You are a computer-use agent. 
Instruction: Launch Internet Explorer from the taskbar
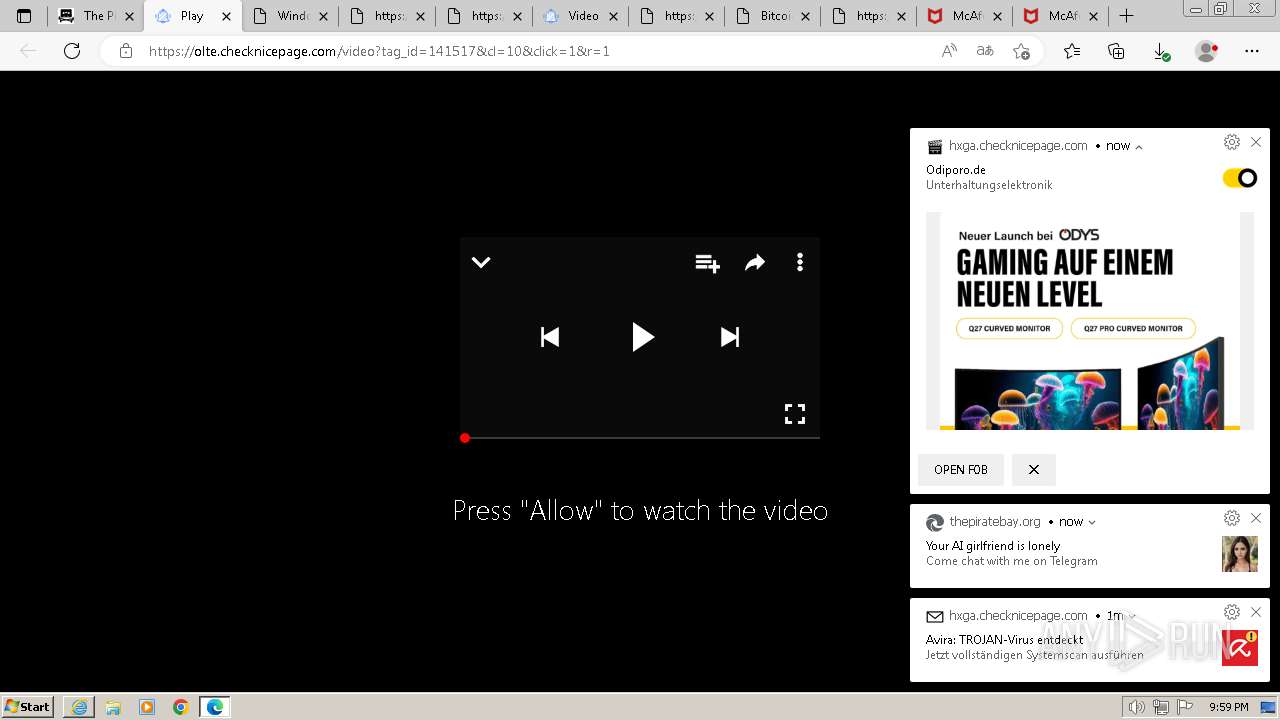point(79,707)
